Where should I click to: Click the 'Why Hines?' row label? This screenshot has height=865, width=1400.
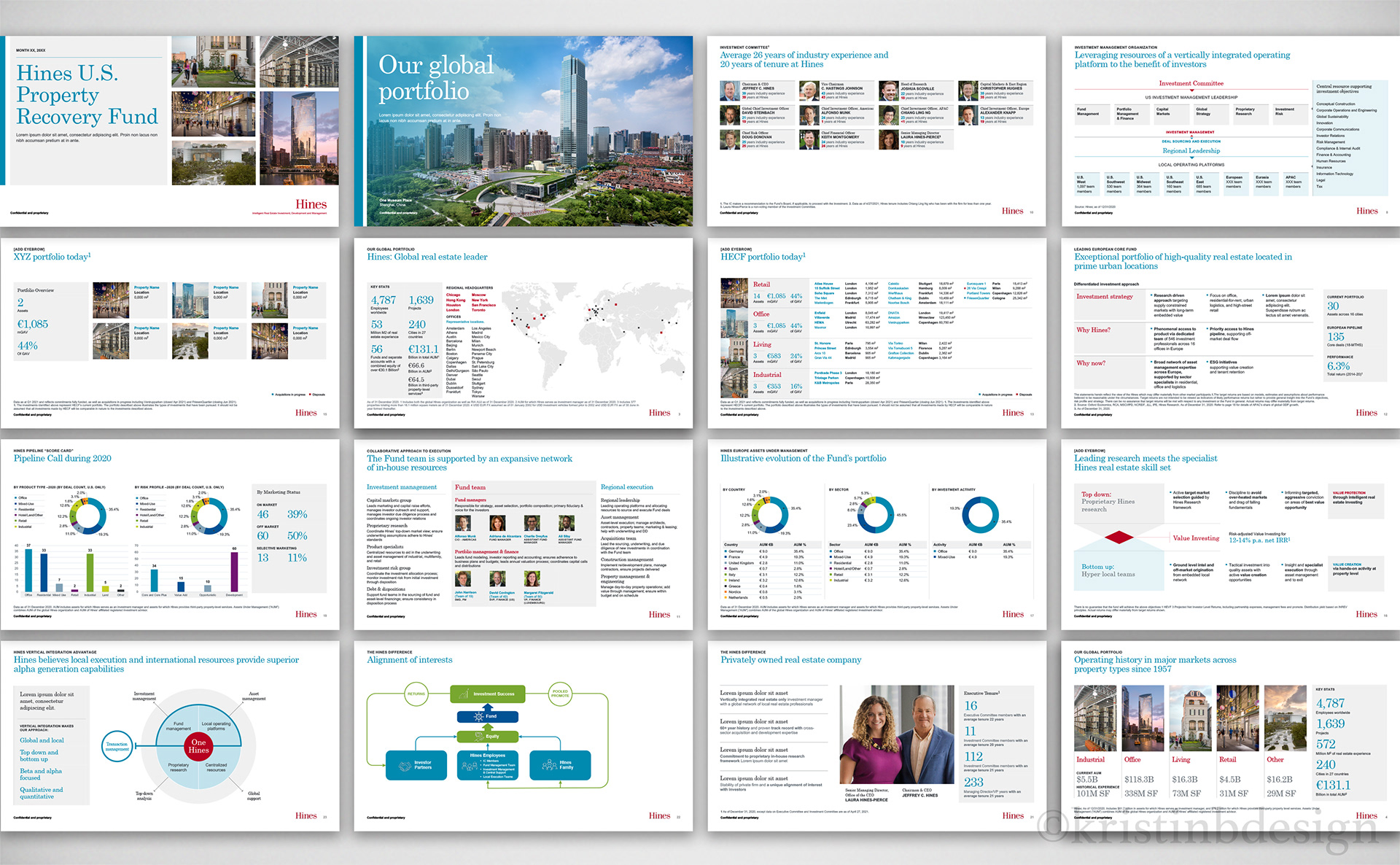(x=1093, y=330)
